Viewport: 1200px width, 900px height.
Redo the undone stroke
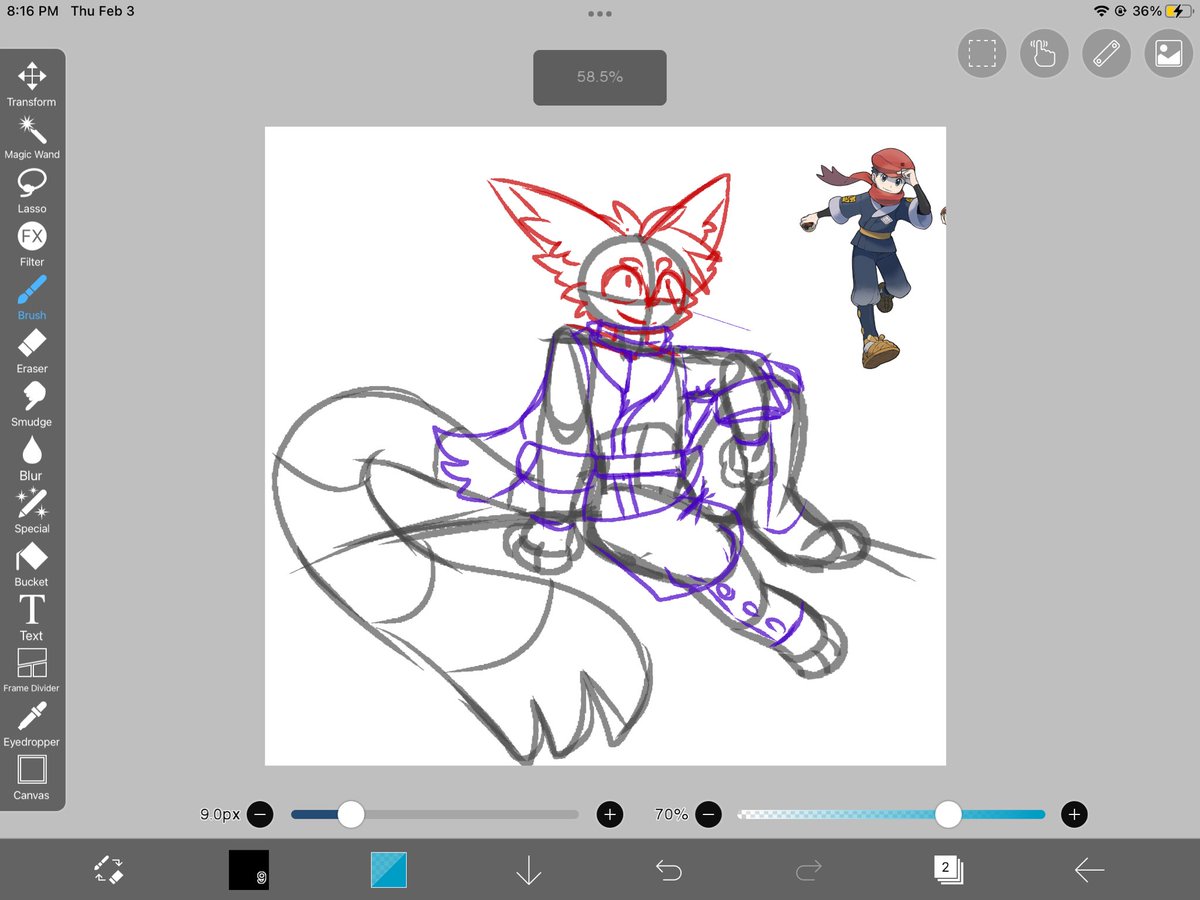[808, 871]
